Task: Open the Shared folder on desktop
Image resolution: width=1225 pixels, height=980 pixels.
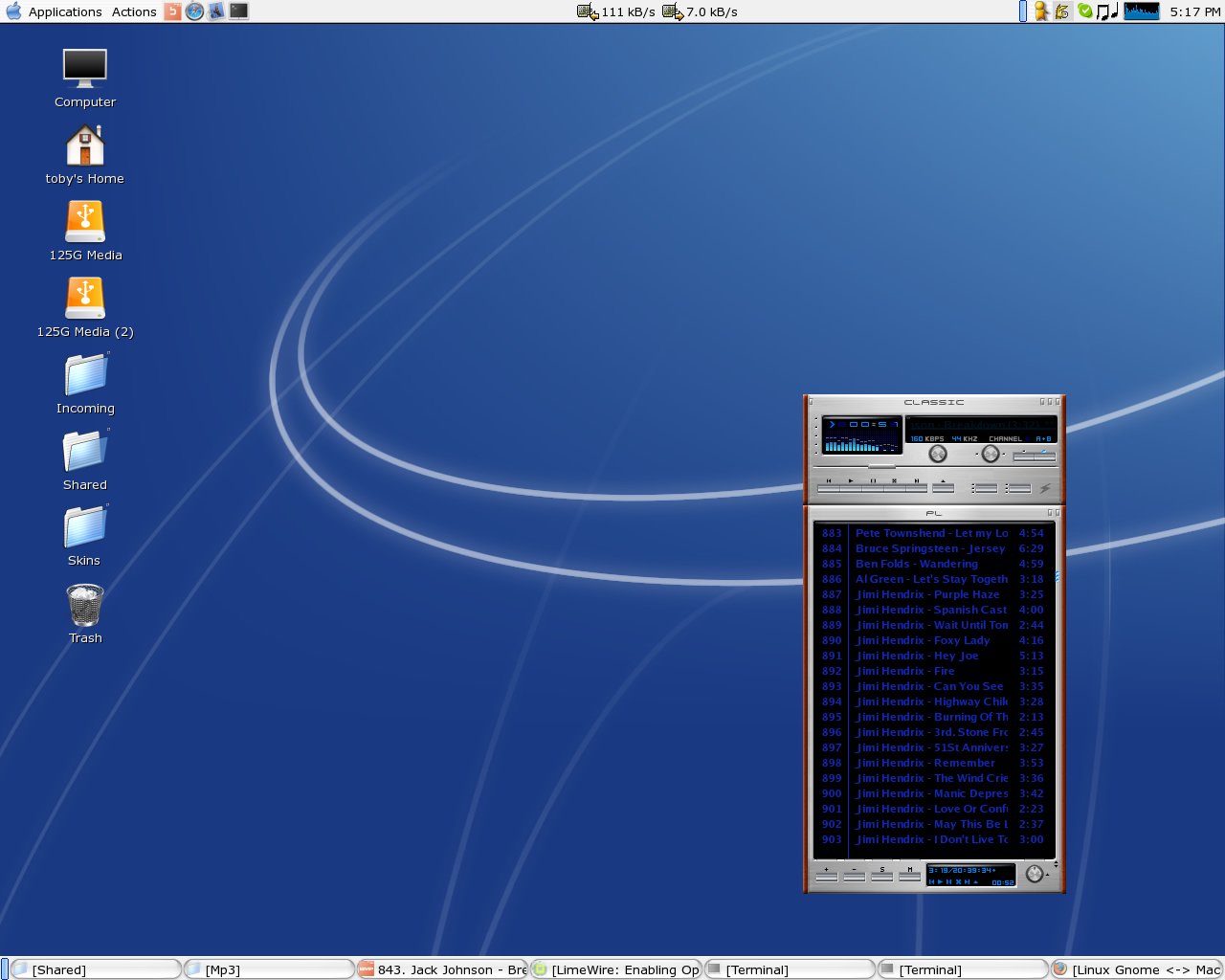Action: tap(85, 461)
